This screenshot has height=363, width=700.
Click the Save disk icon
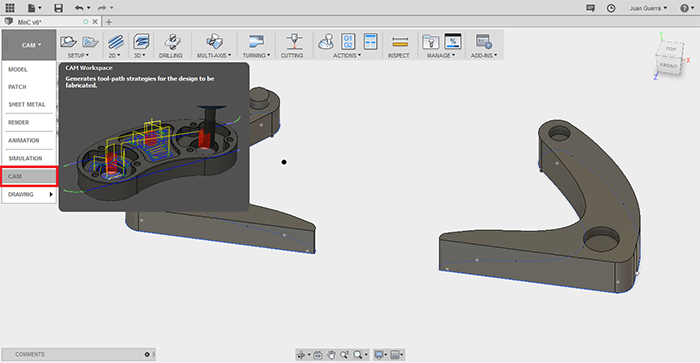pos(58,8)
